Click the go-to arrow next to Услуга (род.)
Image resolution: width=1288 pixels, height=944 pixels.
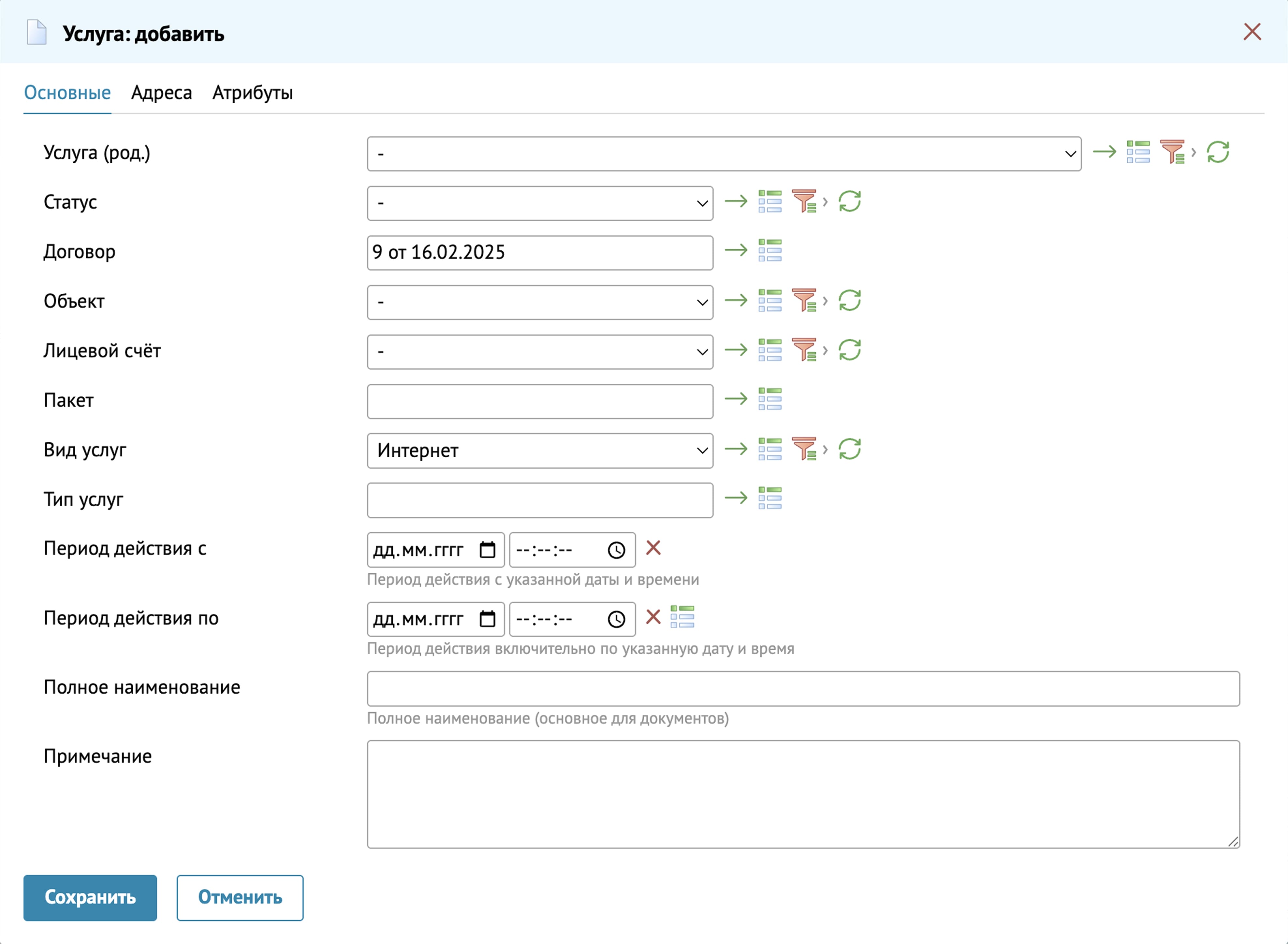1104,152
